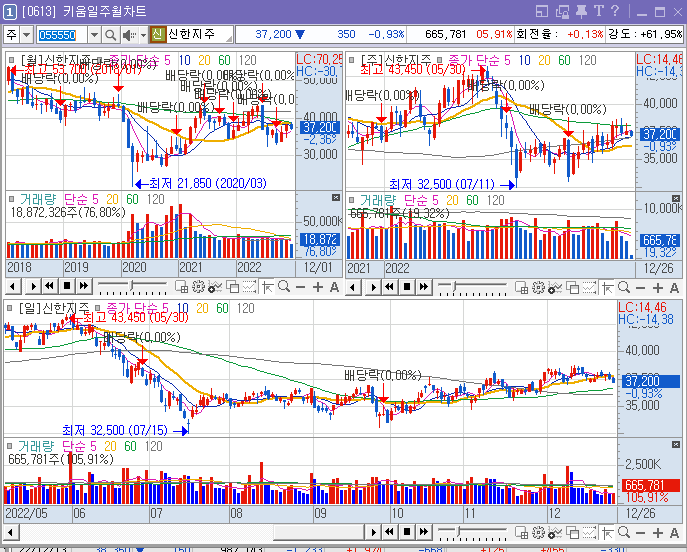Stop the weekly chart playback
This screenshot has height=552, width=687.
pos(407,287)
